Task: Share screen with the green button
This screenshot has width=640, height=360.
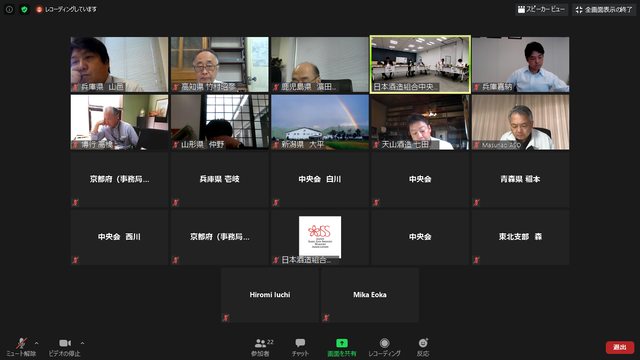Action: click(342, 347)
